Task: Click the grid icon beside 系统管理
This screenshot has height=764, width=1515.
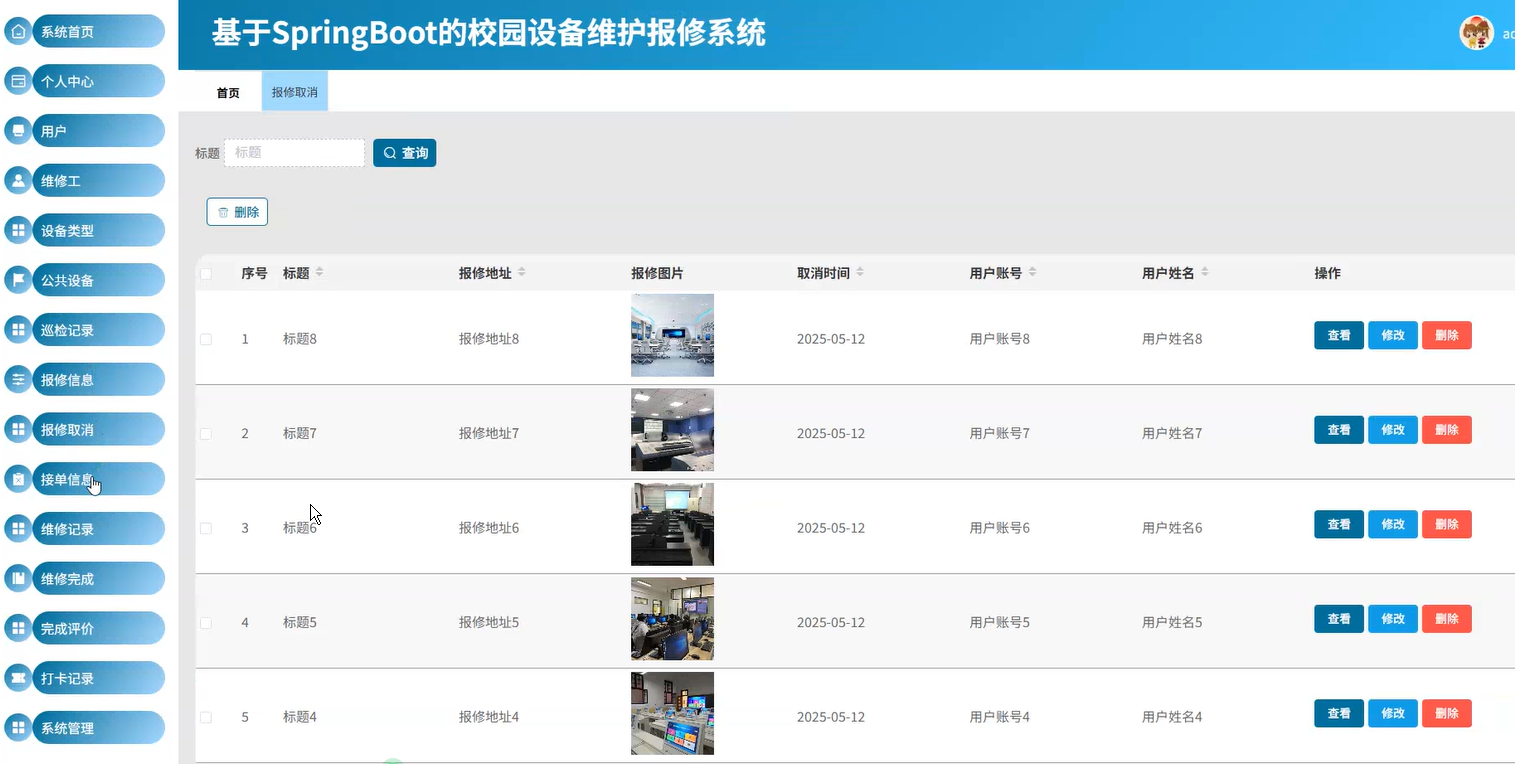Action: pos(18,728)
